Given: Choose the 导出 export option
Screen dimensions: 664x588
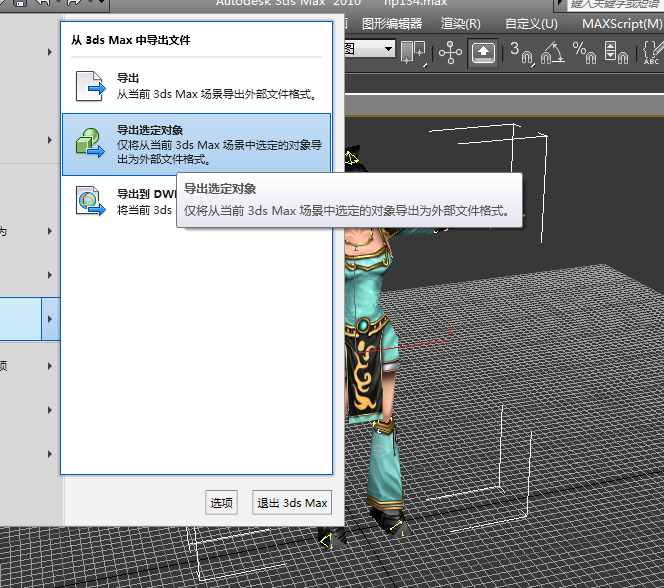Looking at the screenshot, I should point(196,86).
